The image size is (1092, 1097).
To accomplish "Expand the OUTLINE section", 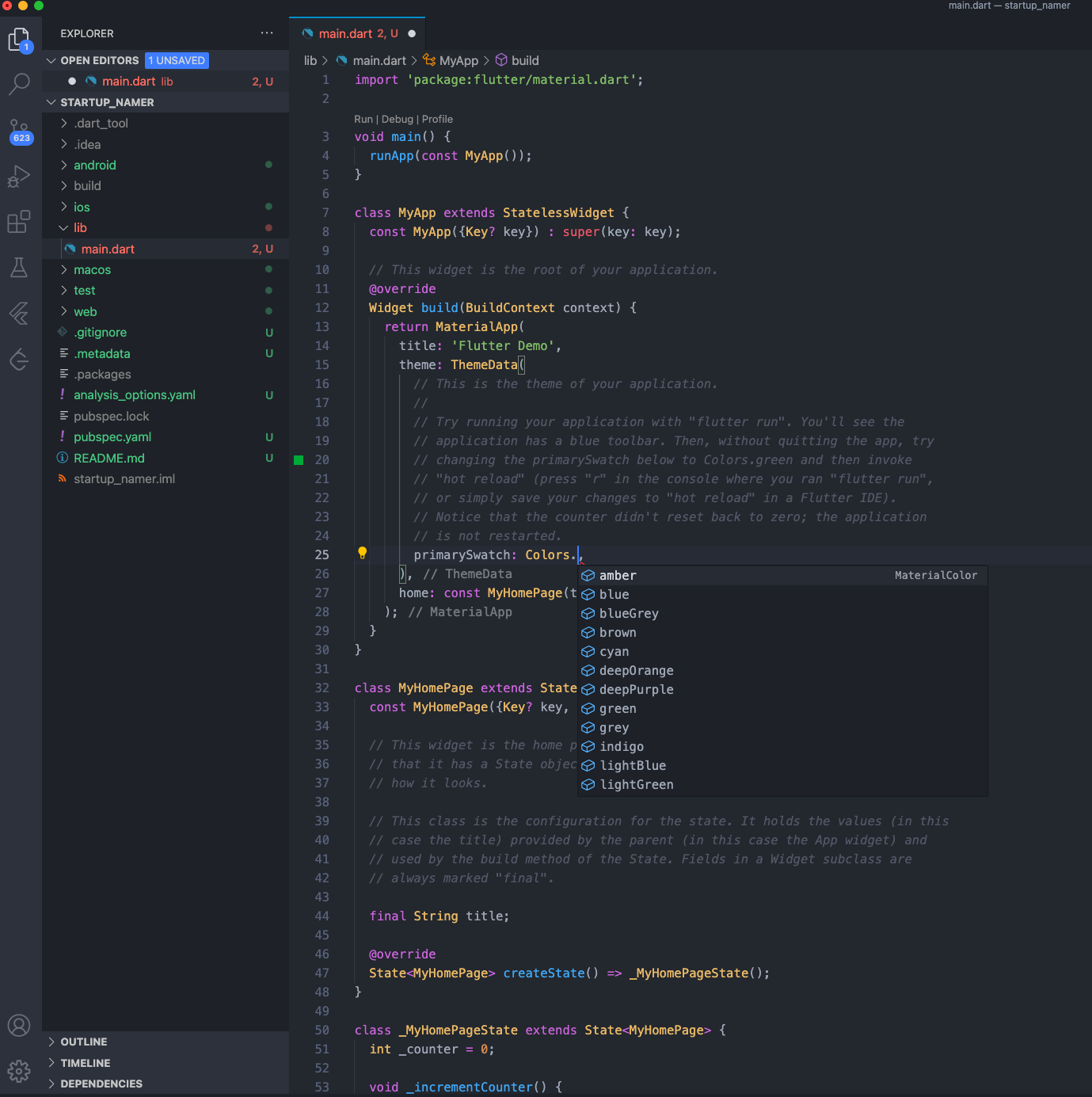I will 83,1042.
